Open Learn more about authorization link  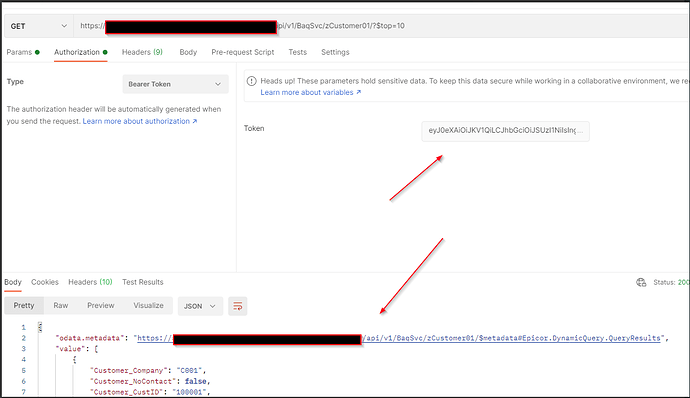(x=140, y=121)
